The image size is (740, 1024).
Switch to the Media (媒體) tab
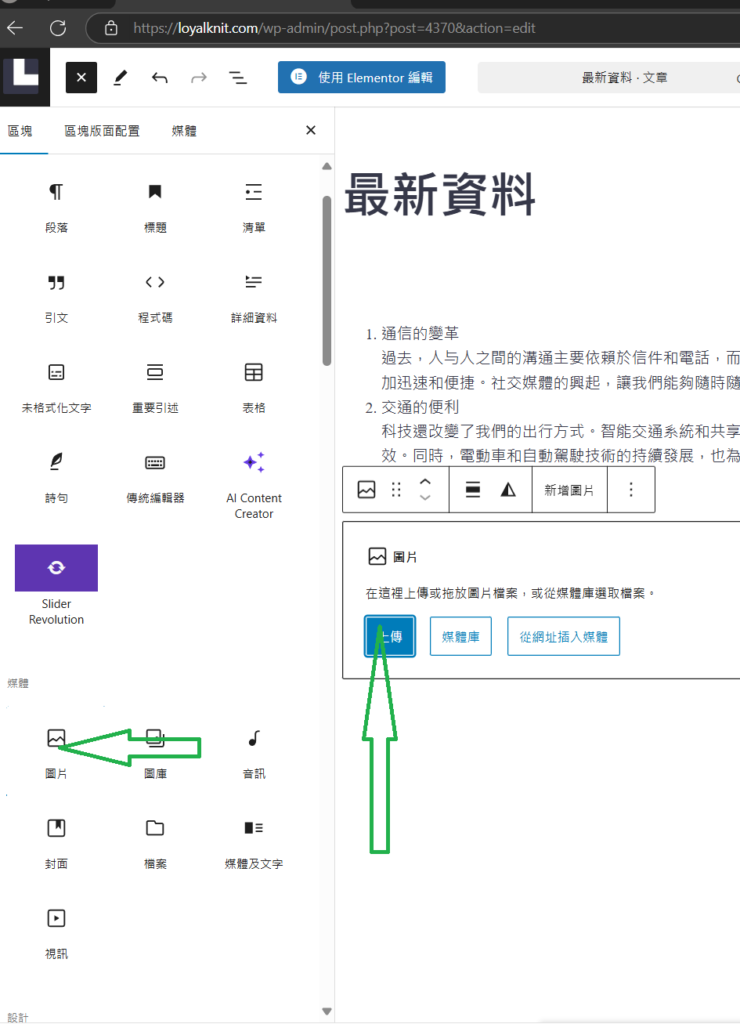point(184,130)
